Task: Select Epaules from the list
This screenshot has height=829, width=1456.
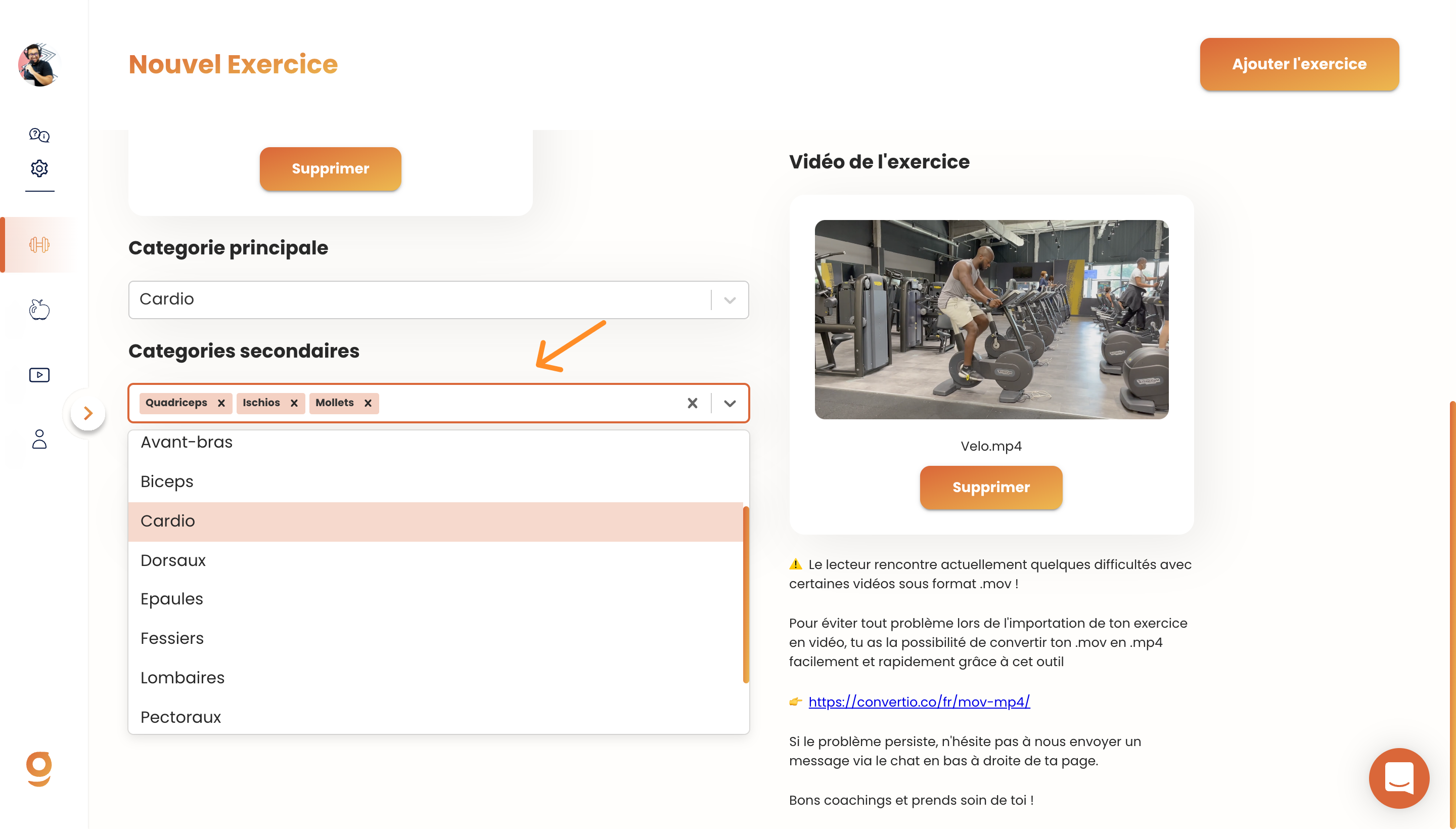Action: click(435, 599)
